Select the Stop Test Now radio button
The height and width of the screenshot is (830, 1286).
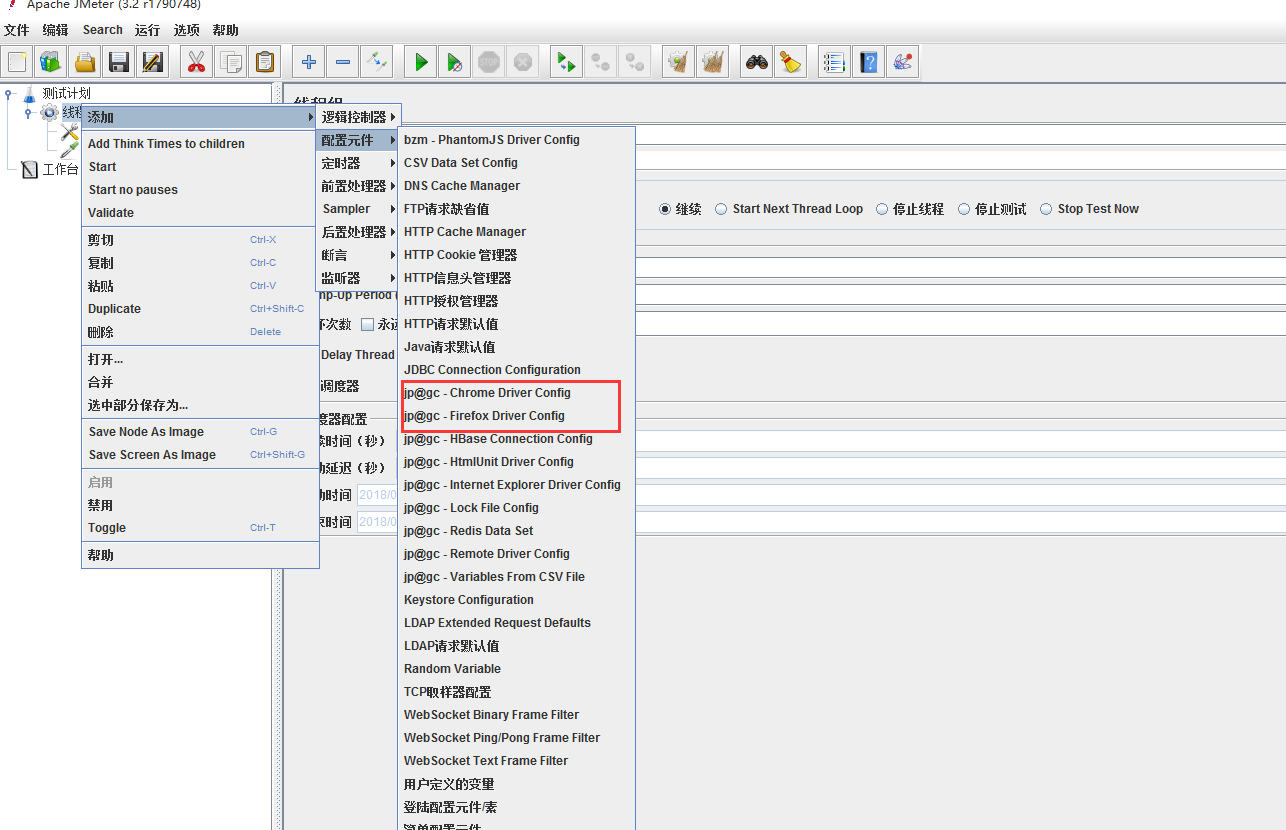[1048, 208]
